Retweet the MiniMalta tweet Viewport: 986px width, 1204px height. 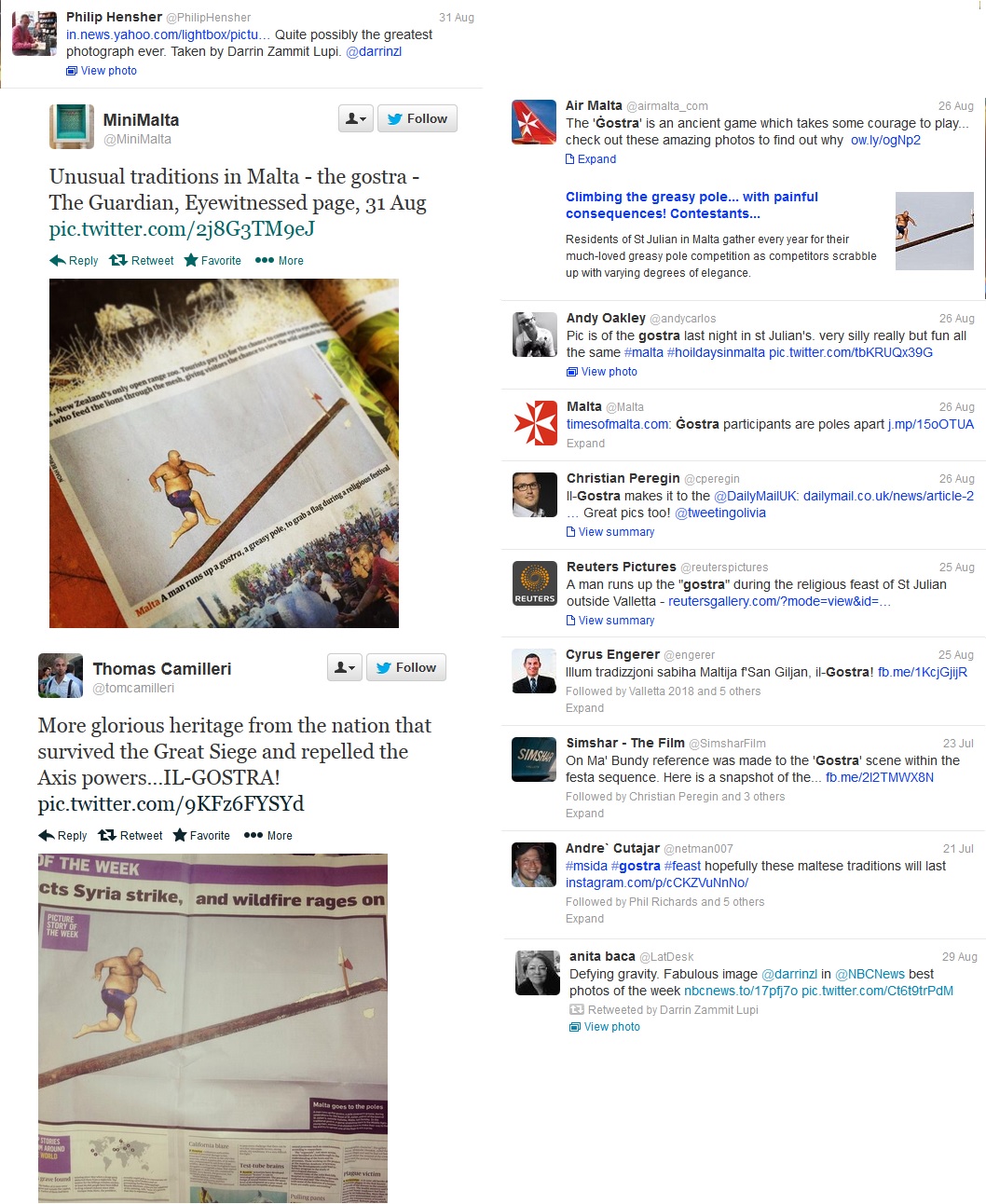point(142,261)
